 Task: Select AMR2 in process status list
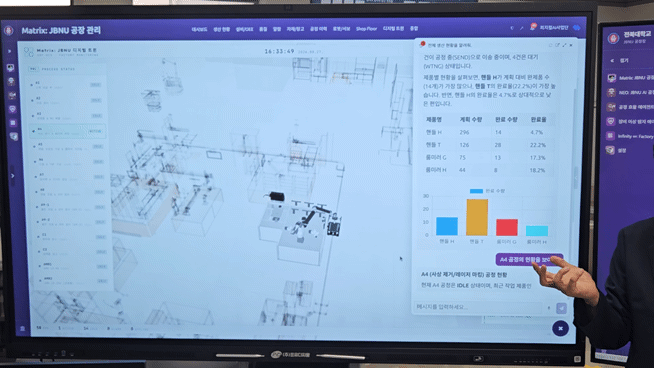(74, 280)
